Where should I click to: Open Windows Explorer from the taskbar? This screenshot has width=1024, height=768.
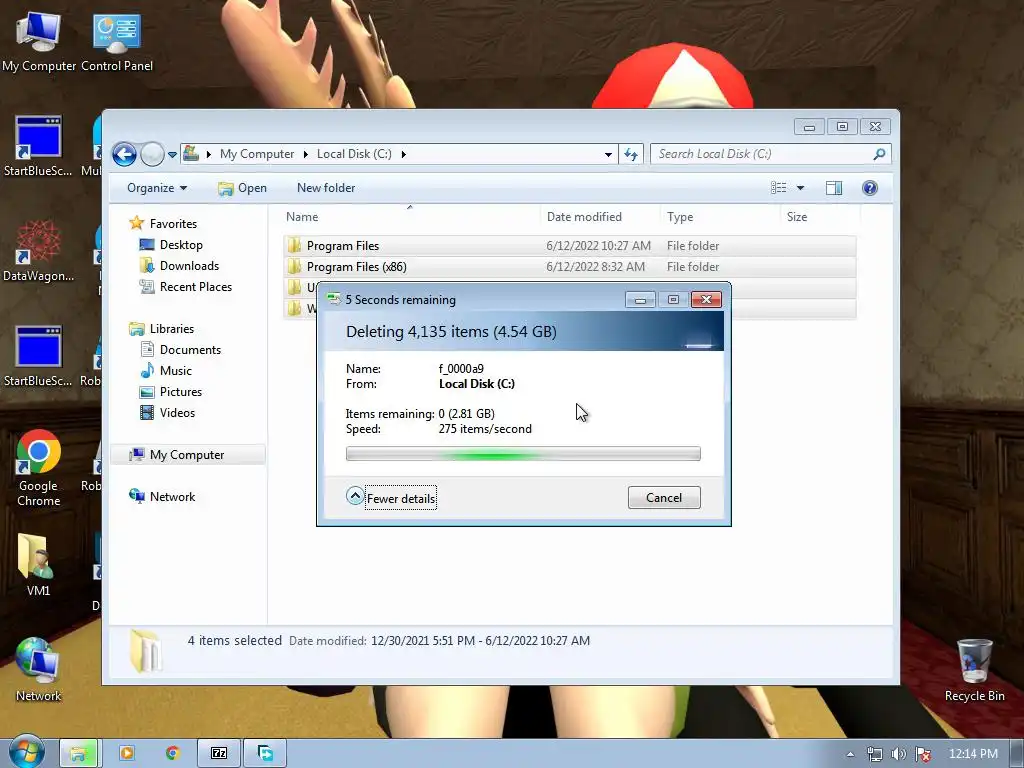tap(78, 754)
